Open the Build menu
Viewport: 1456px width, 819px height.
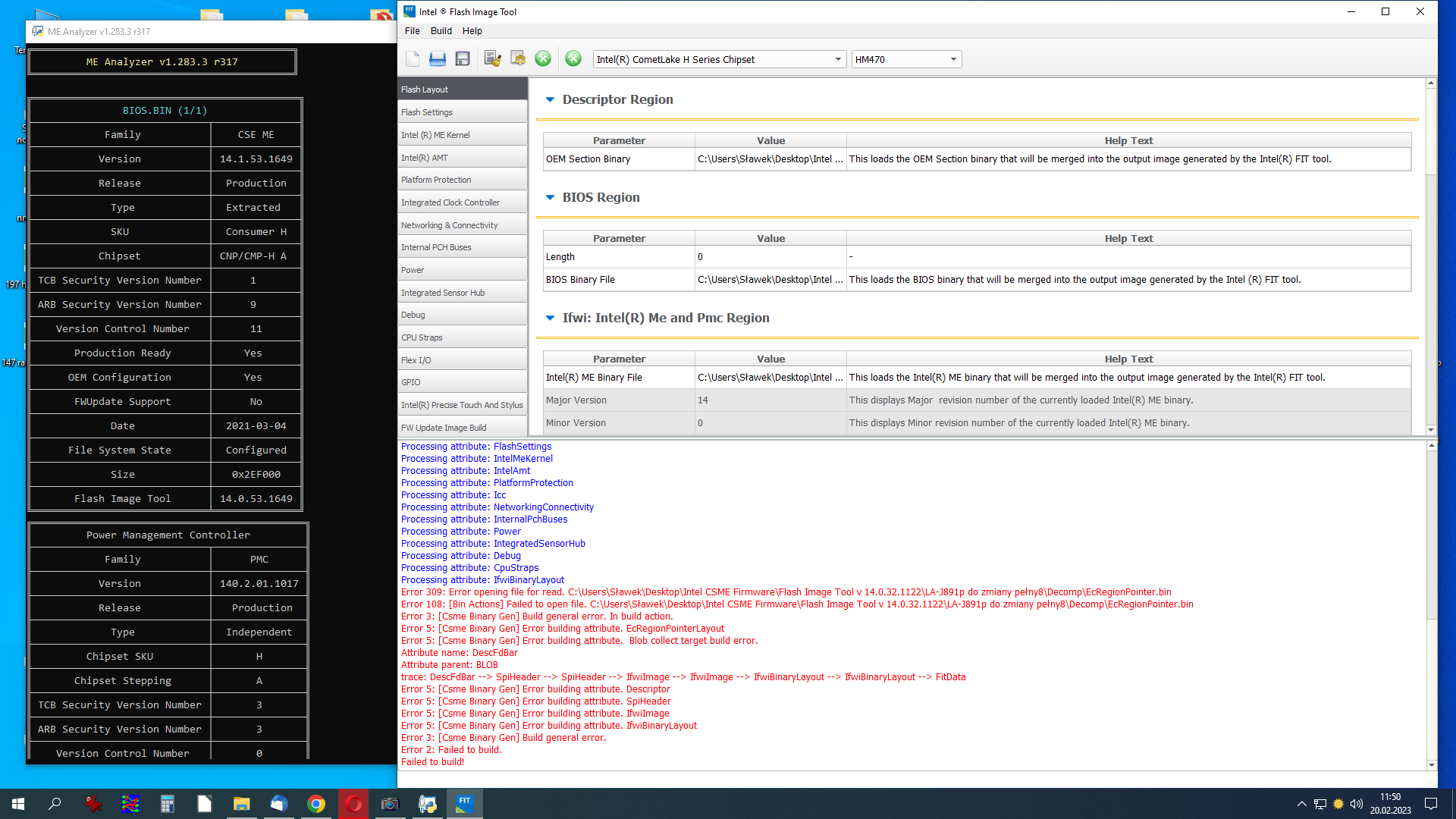[x=441, y=31]
